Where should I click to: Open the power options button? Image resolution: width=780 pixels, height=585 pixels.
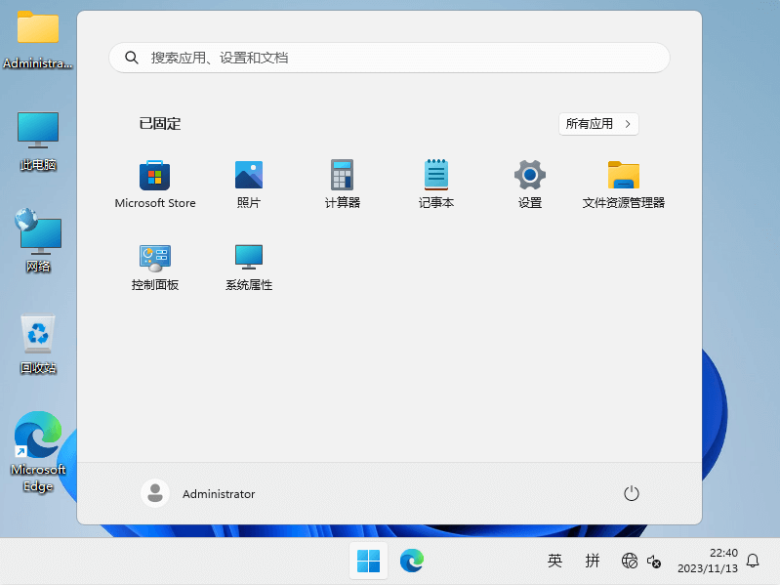[x=631, y=493]
